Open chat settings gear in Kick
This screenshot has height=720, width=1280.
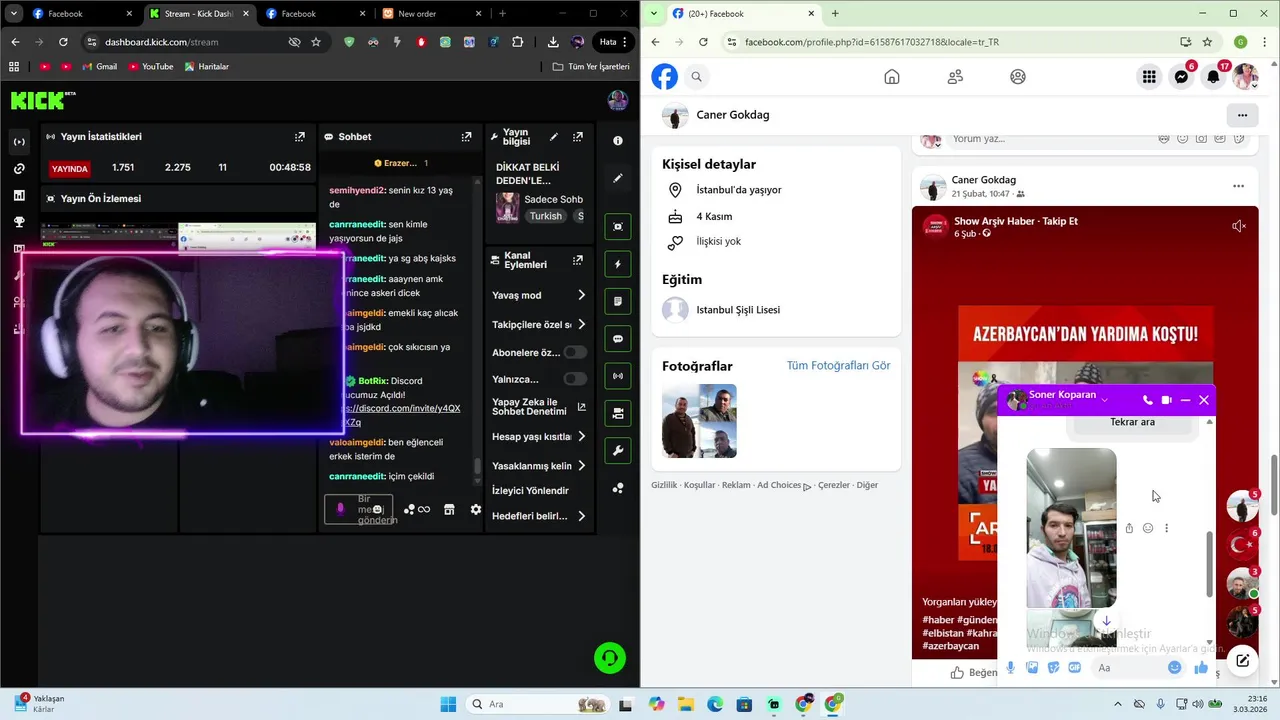tap(476, 509)
